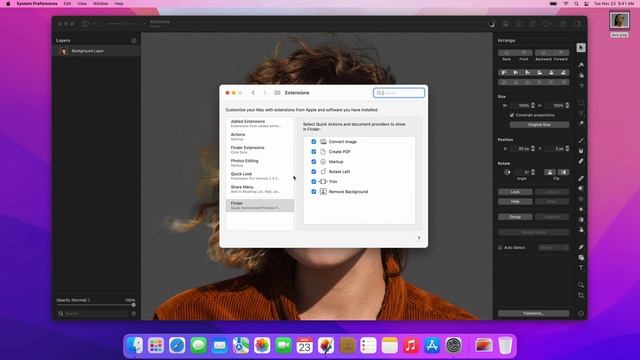Uncheck the Create PDF quick action

click(313, 151)
